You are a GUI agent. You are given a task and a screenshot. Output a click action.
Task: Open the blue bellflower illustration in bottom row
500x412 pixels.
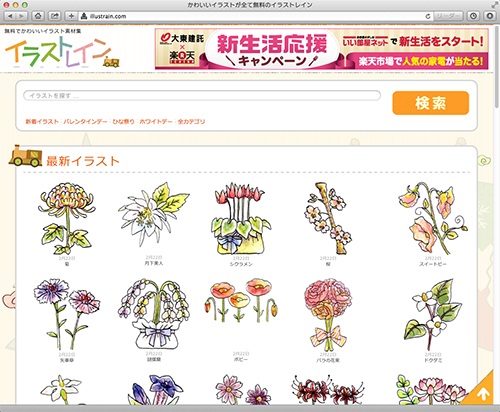coord(156,389)
